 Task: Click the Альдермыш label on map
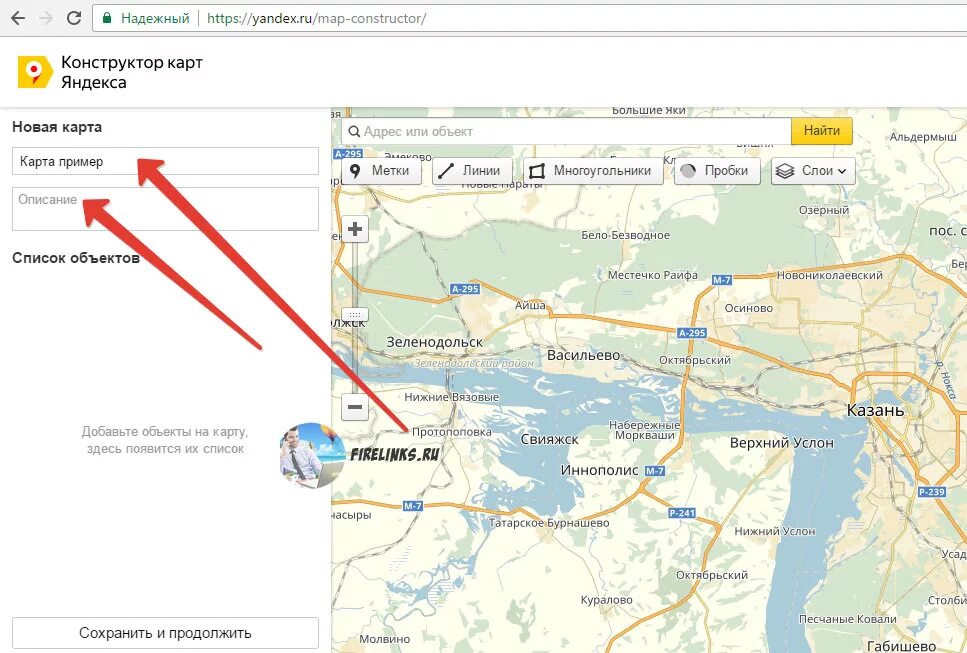click(923, 138)
